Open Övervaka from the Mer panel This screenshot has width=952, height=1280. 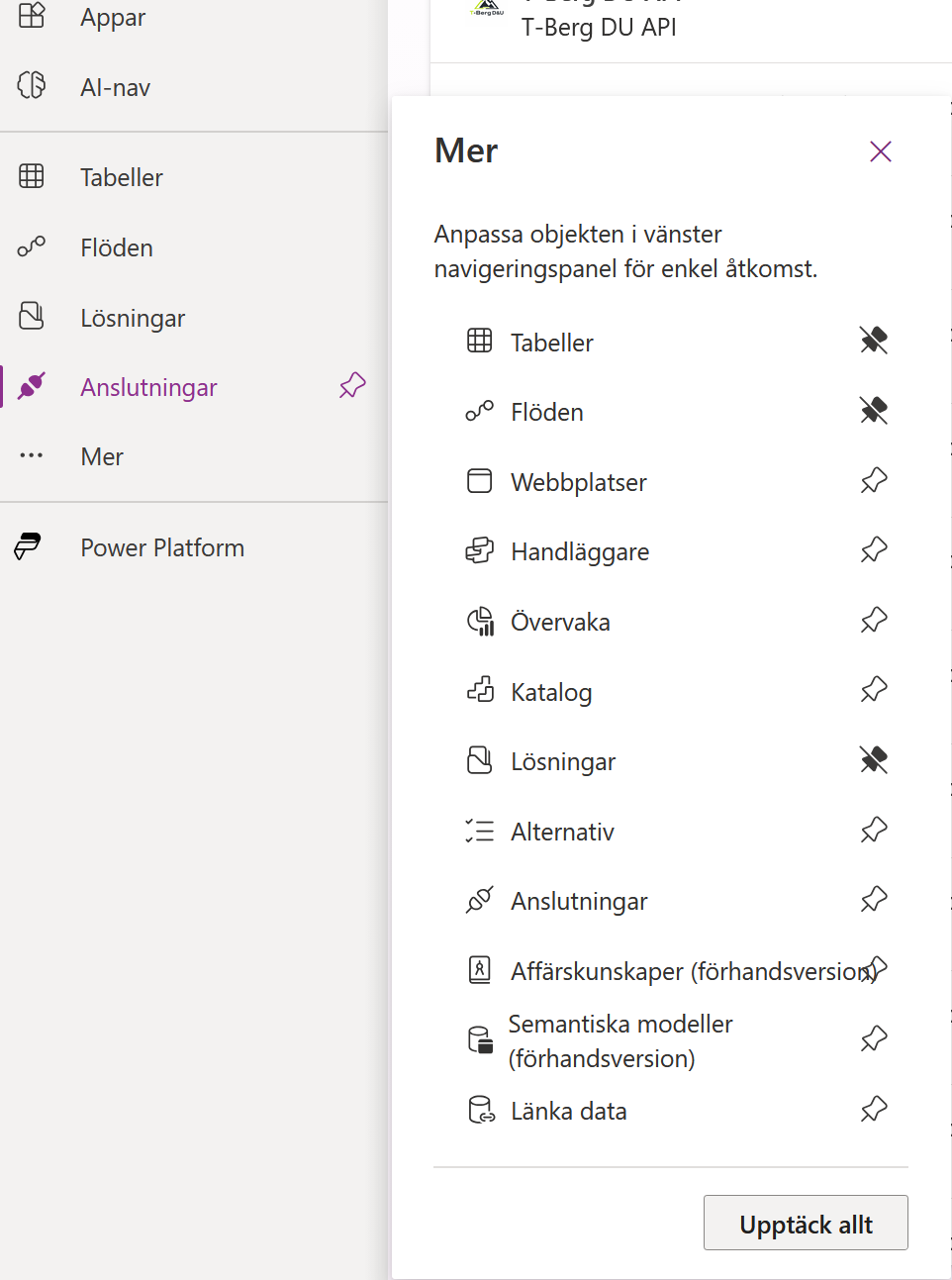[x=560, y=622]
